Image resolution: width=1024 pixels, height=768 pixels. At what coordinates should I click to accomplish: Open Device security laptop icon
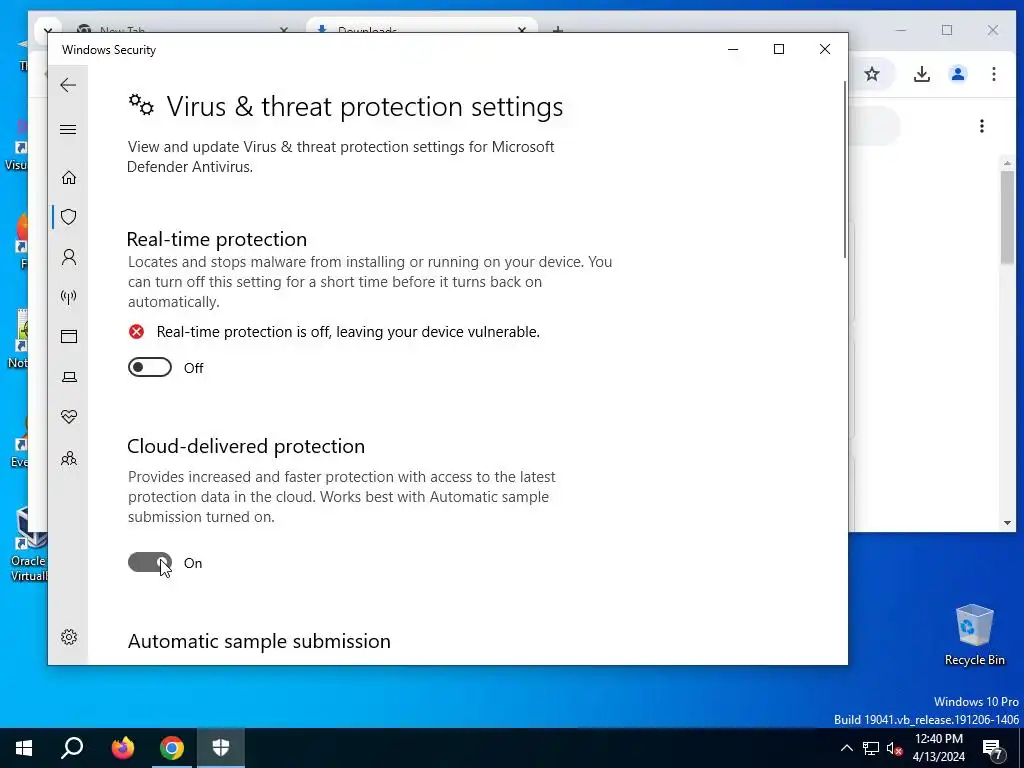69,377
